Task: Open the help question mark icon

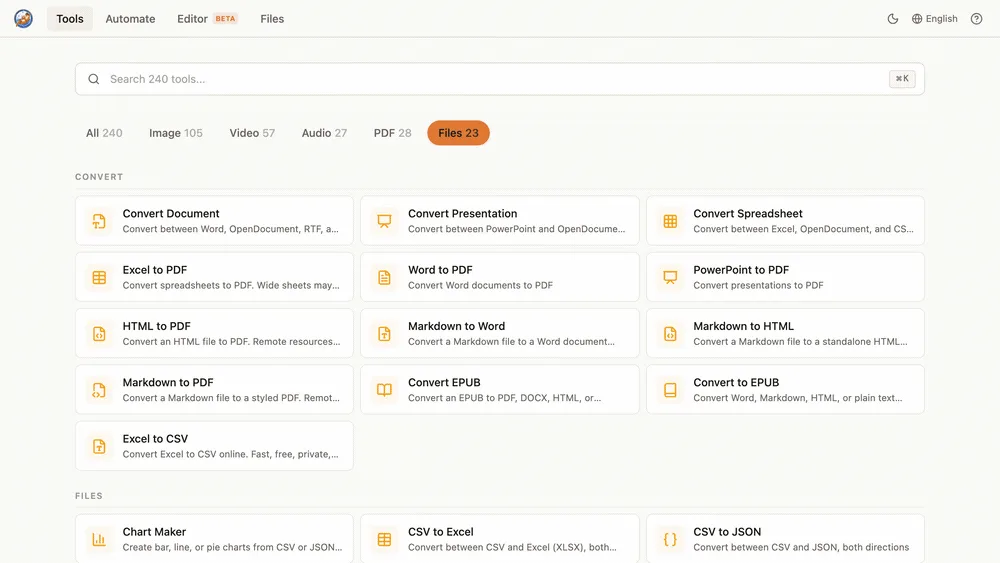Action: [976, 18]
